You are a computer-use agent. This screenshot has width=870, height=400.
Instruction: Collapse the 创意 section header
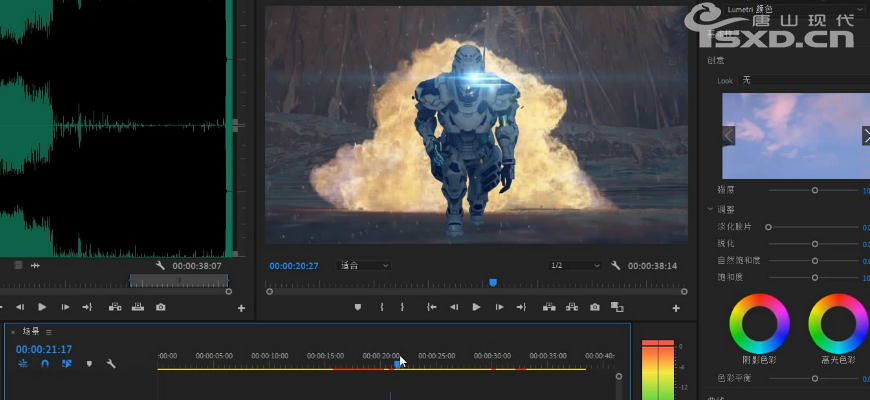coord(716,60)
